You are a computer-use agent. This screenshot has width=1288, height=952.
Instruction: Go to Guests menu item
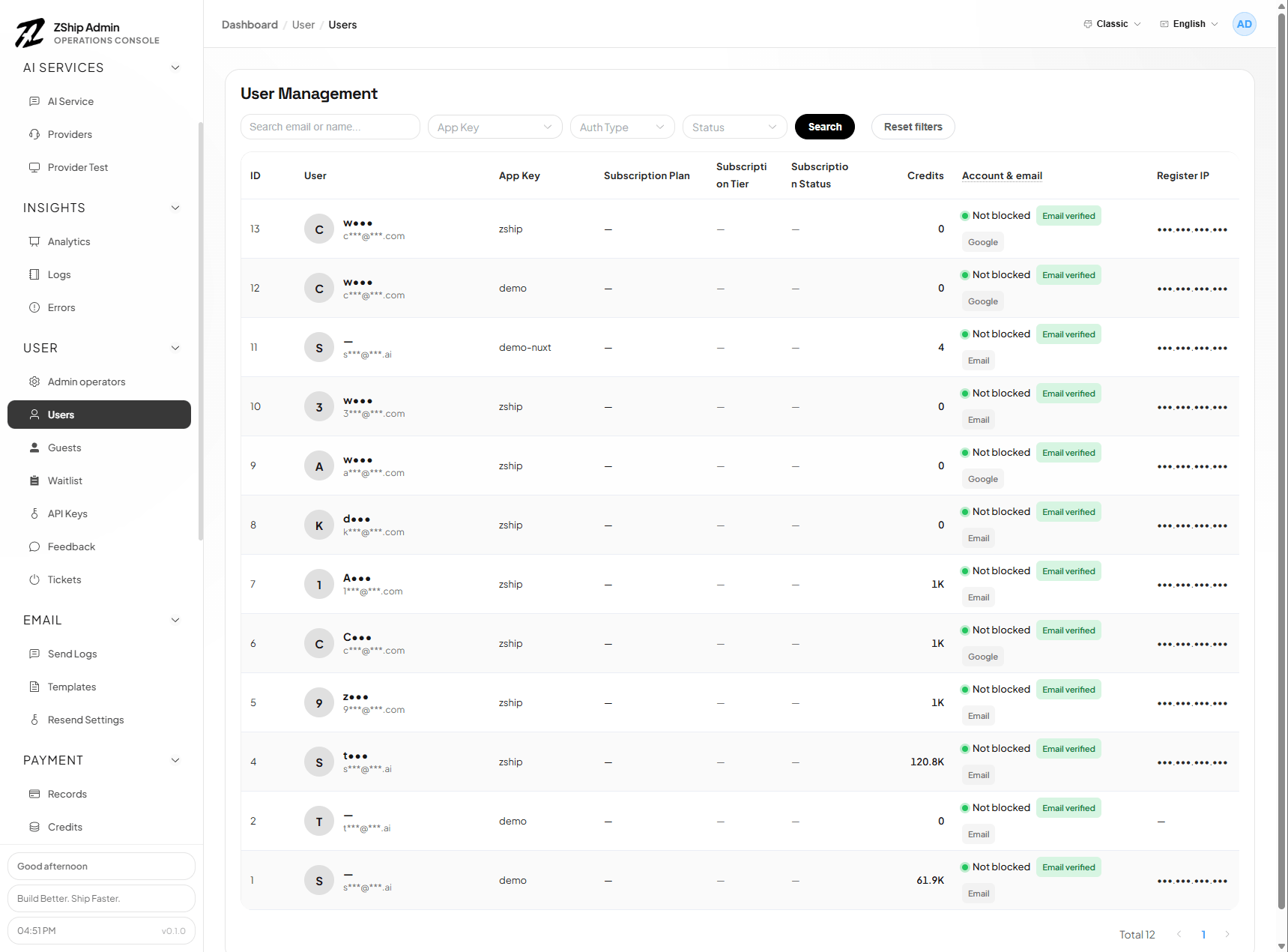(64, 448)
